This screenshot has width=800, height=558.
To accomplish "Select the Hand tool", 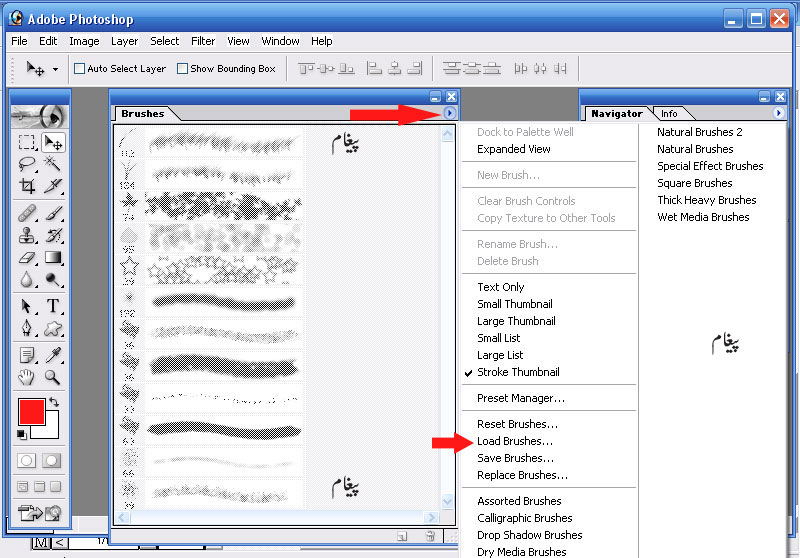I will [x=27, y=377].
